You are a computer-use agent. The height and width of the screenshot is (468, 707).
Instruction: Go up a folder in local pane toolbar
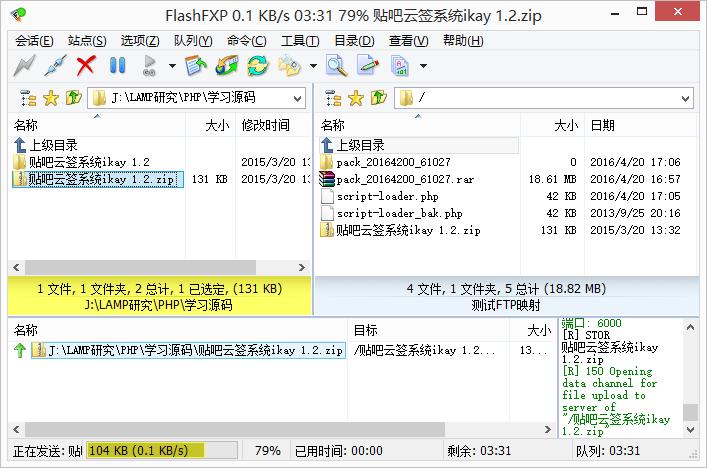click(73, 98)
